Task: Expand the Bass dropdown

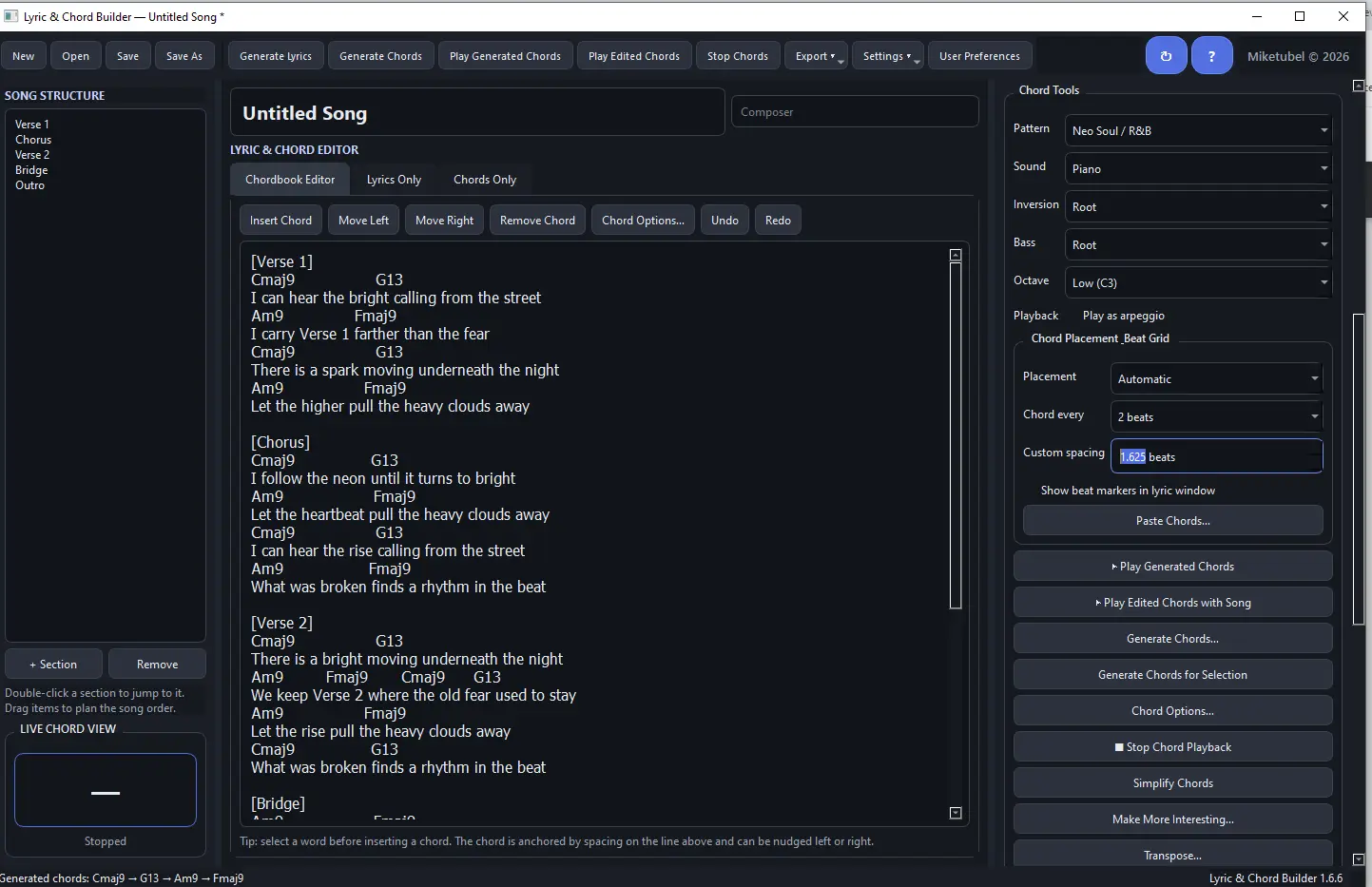Action: point(1198,245)
